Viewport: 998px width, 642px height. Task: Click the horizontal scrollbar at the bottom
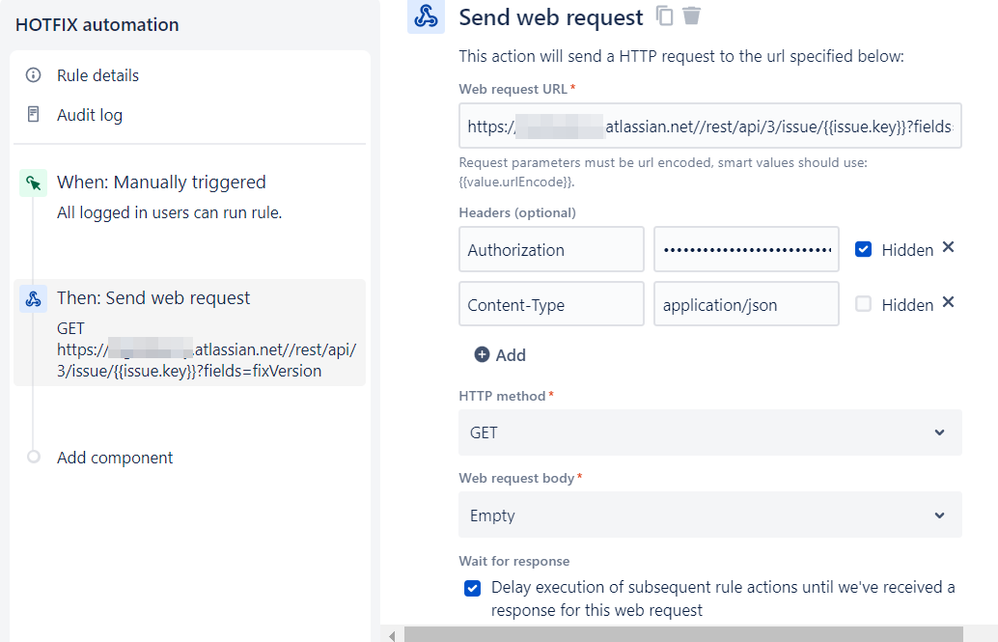point(683,635)
